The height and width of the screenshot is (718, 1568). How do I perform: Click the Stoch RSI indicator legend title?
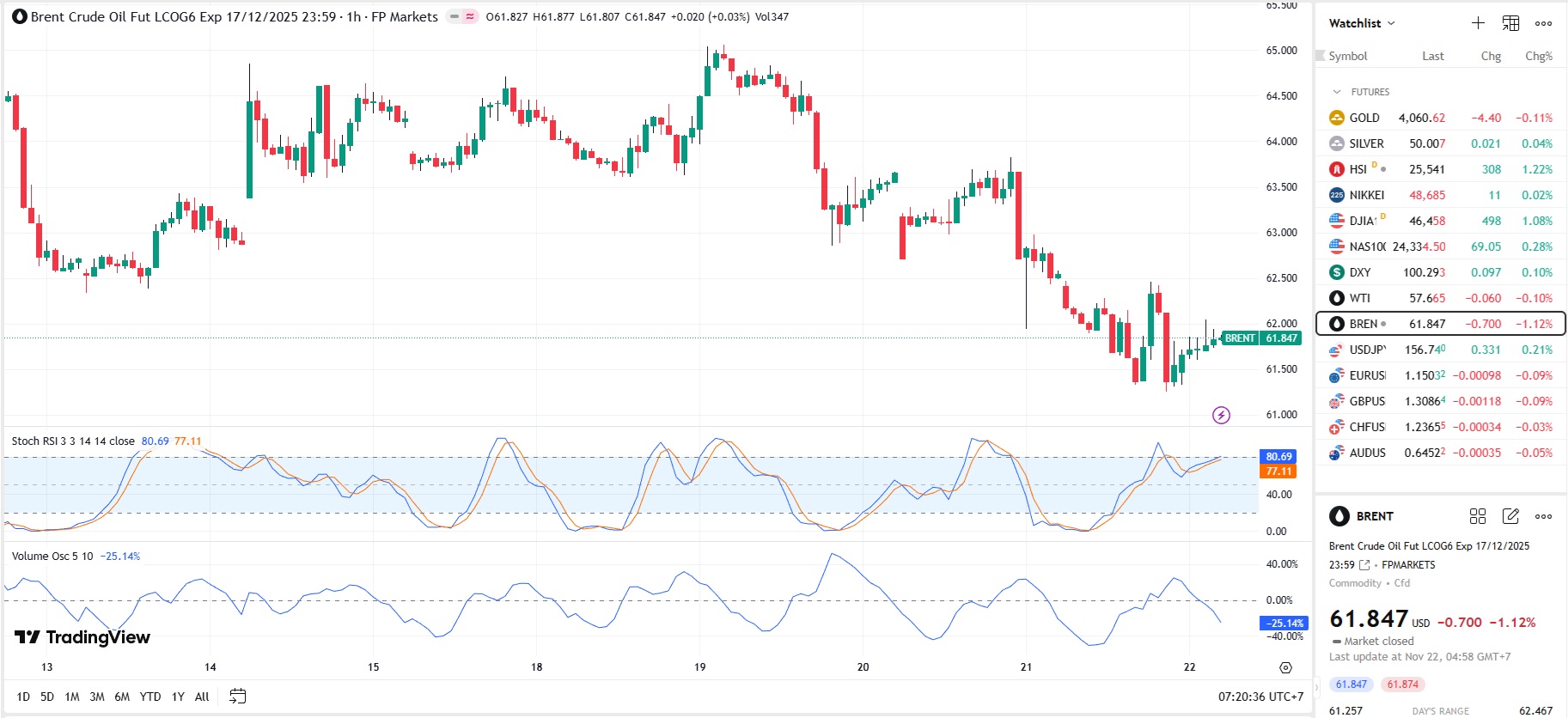73,441
